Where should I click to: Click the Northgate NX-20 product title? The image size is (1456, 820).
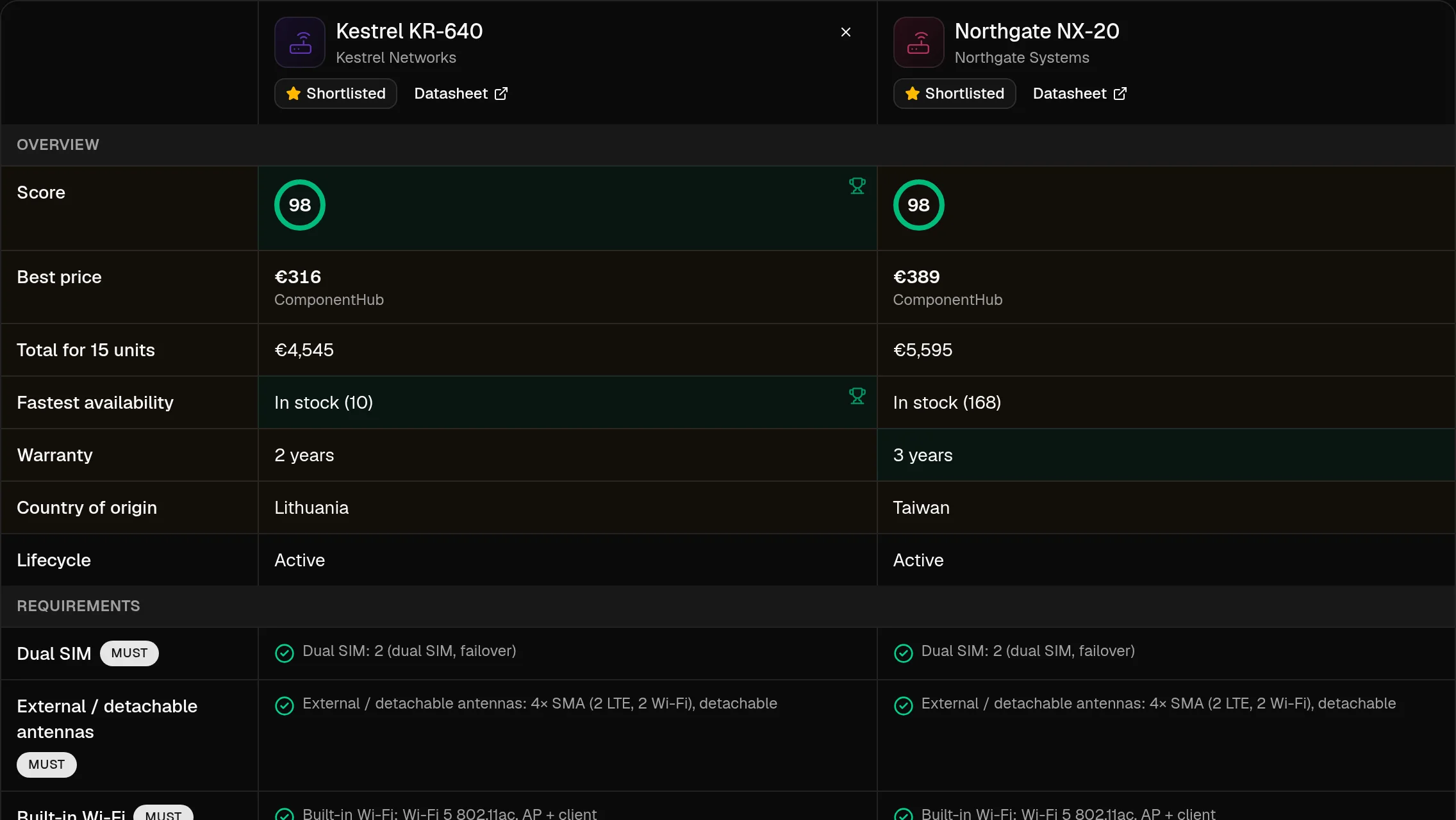tap(1037, 31)
